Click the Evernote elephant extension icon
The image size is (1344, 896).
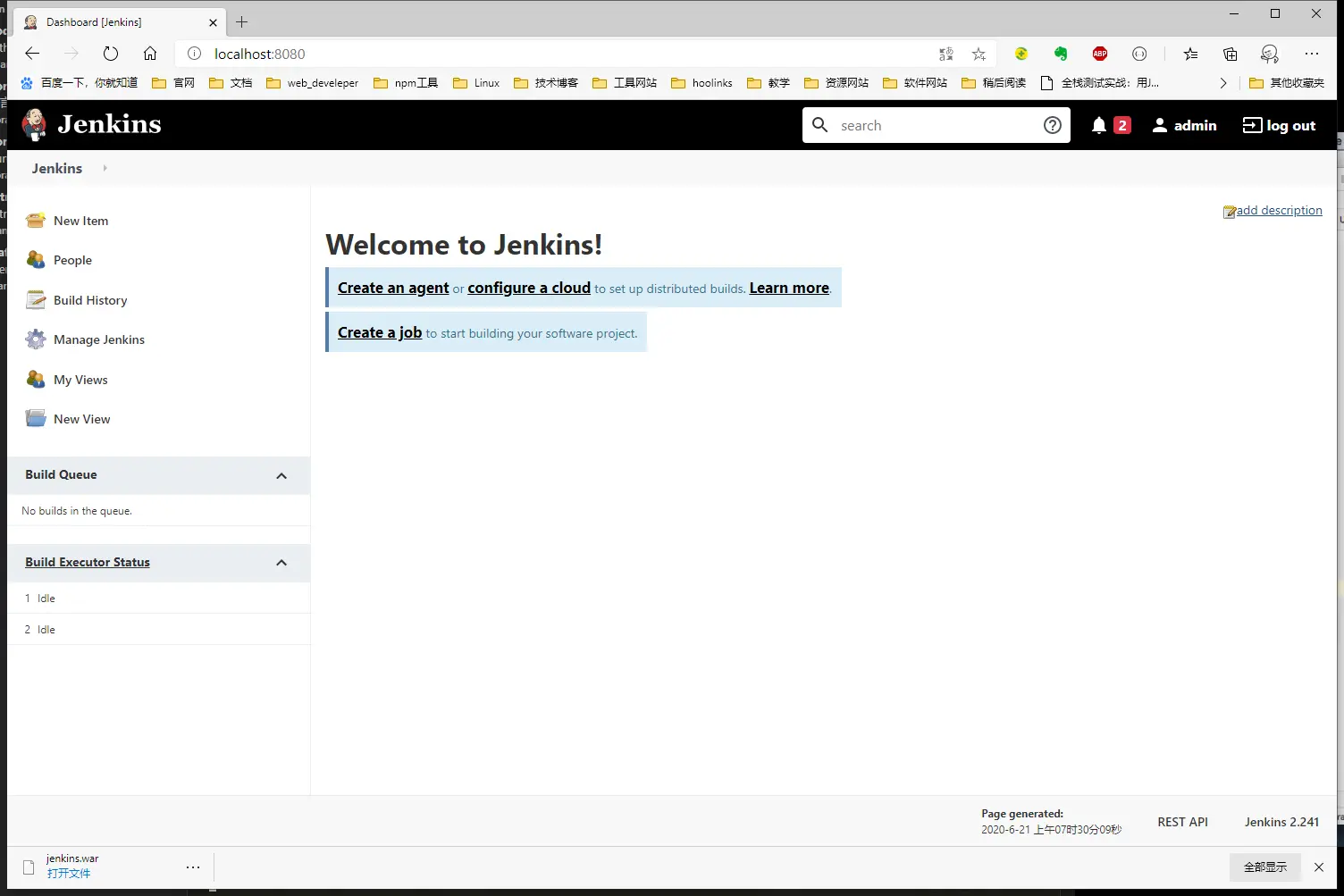coord(1061,54)
